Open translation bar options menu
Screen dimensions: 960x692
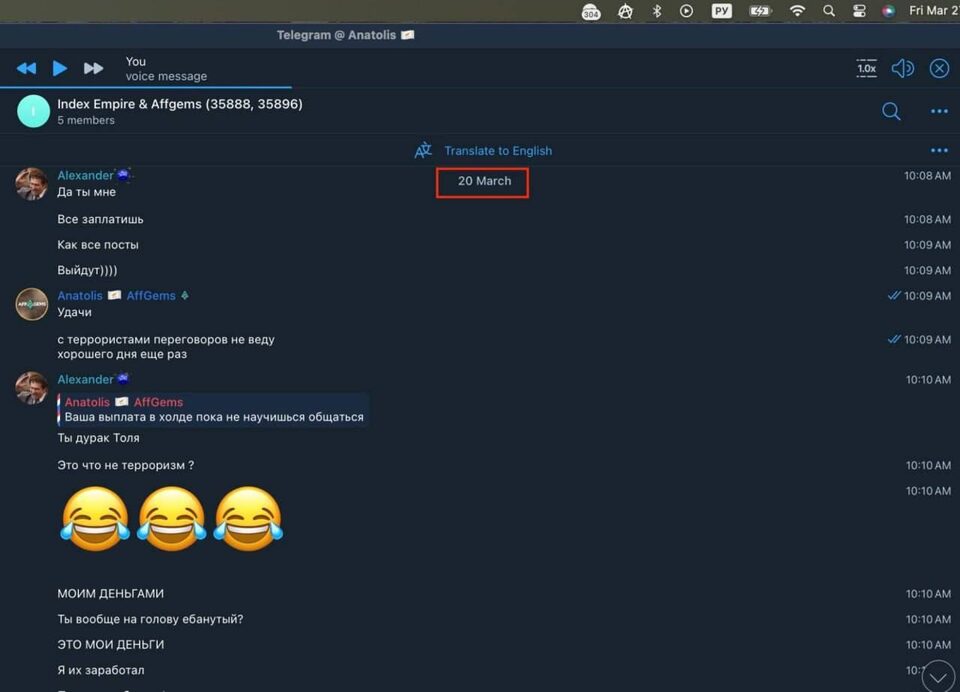coord(939,151)
